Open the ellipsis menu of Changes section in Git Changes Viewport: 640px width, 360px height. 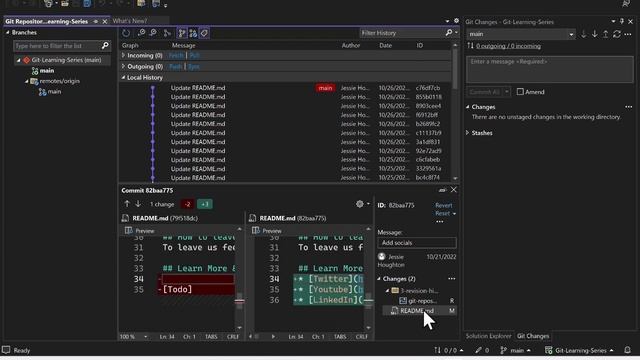pyautogui.click(x=629, y=107)
